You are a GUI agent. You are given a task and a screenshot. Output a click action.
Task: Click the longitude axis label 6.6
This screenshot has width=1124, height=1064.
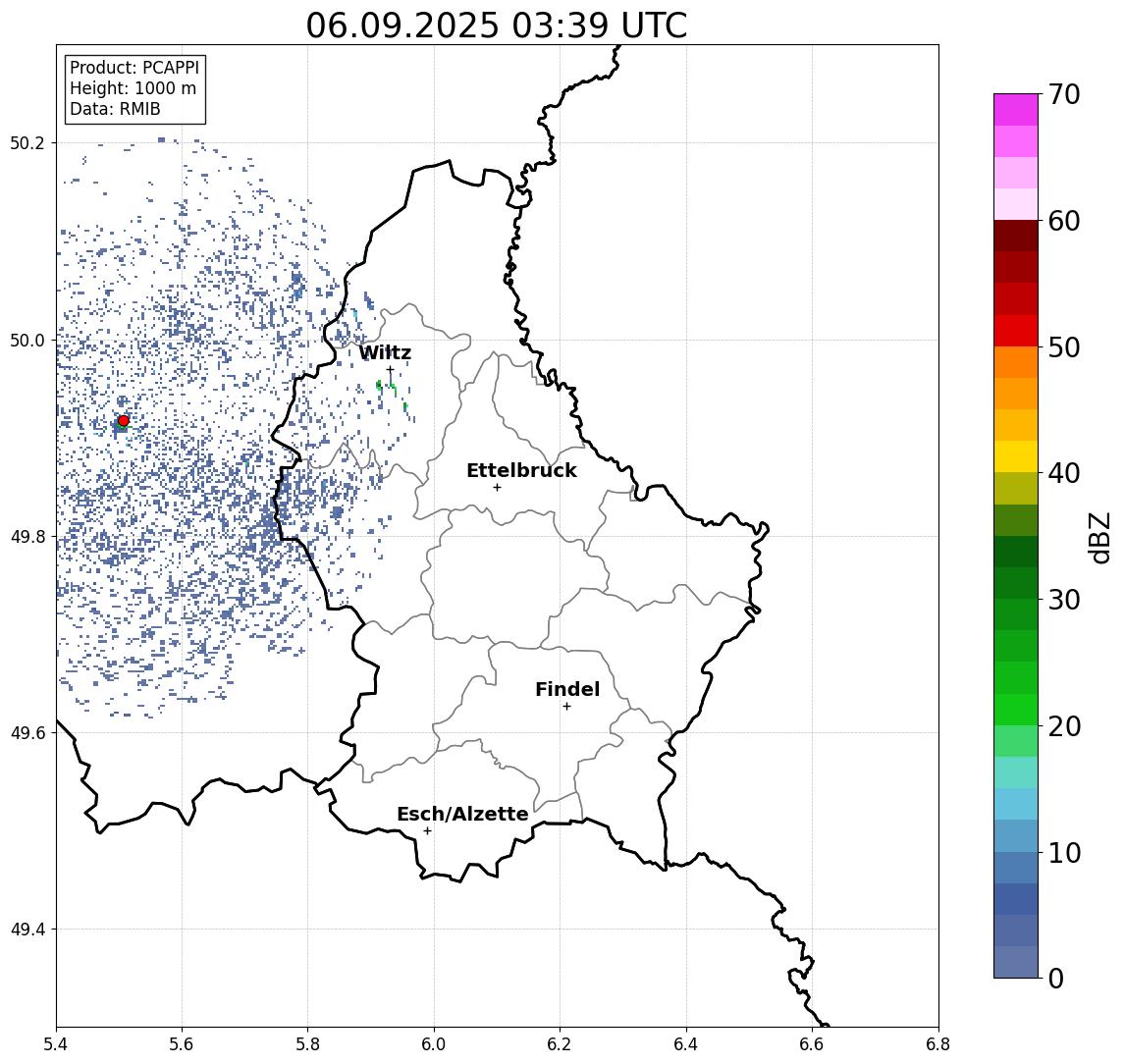(x=813, y=1044)
